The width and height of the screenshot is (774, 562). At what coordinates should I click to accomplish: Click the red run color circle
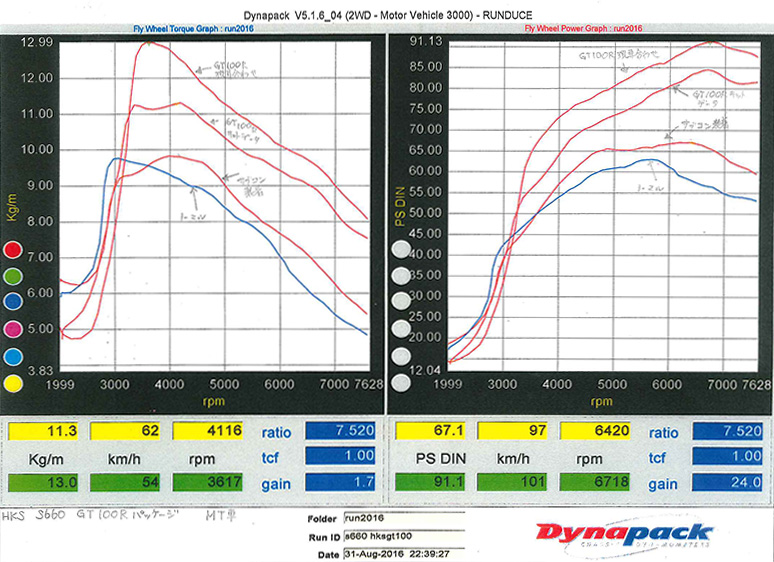point(13,249)
